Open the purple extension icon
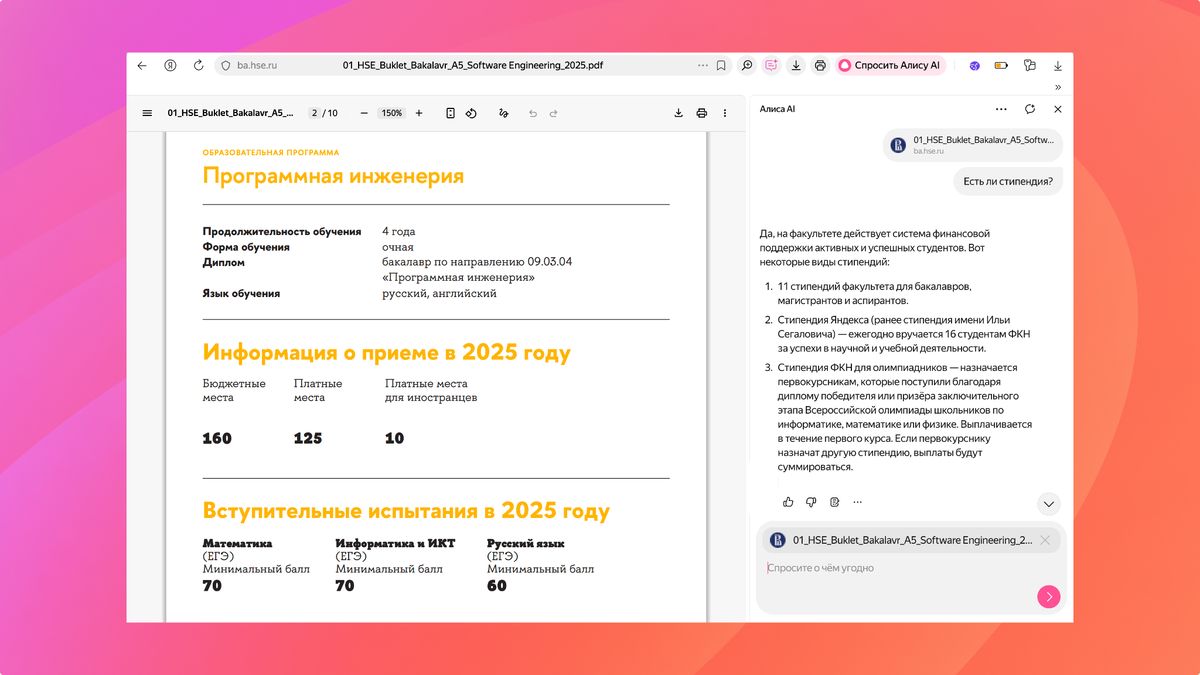 pyautogui.click(x=975, y=66)
